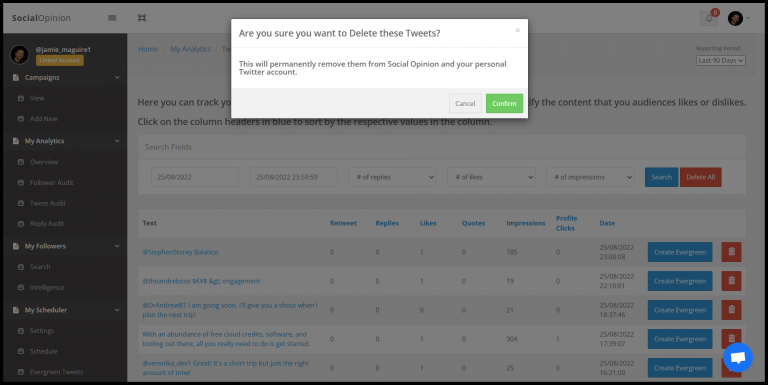
Task: Open the Overview analytics page
Action: pos(44,162)
